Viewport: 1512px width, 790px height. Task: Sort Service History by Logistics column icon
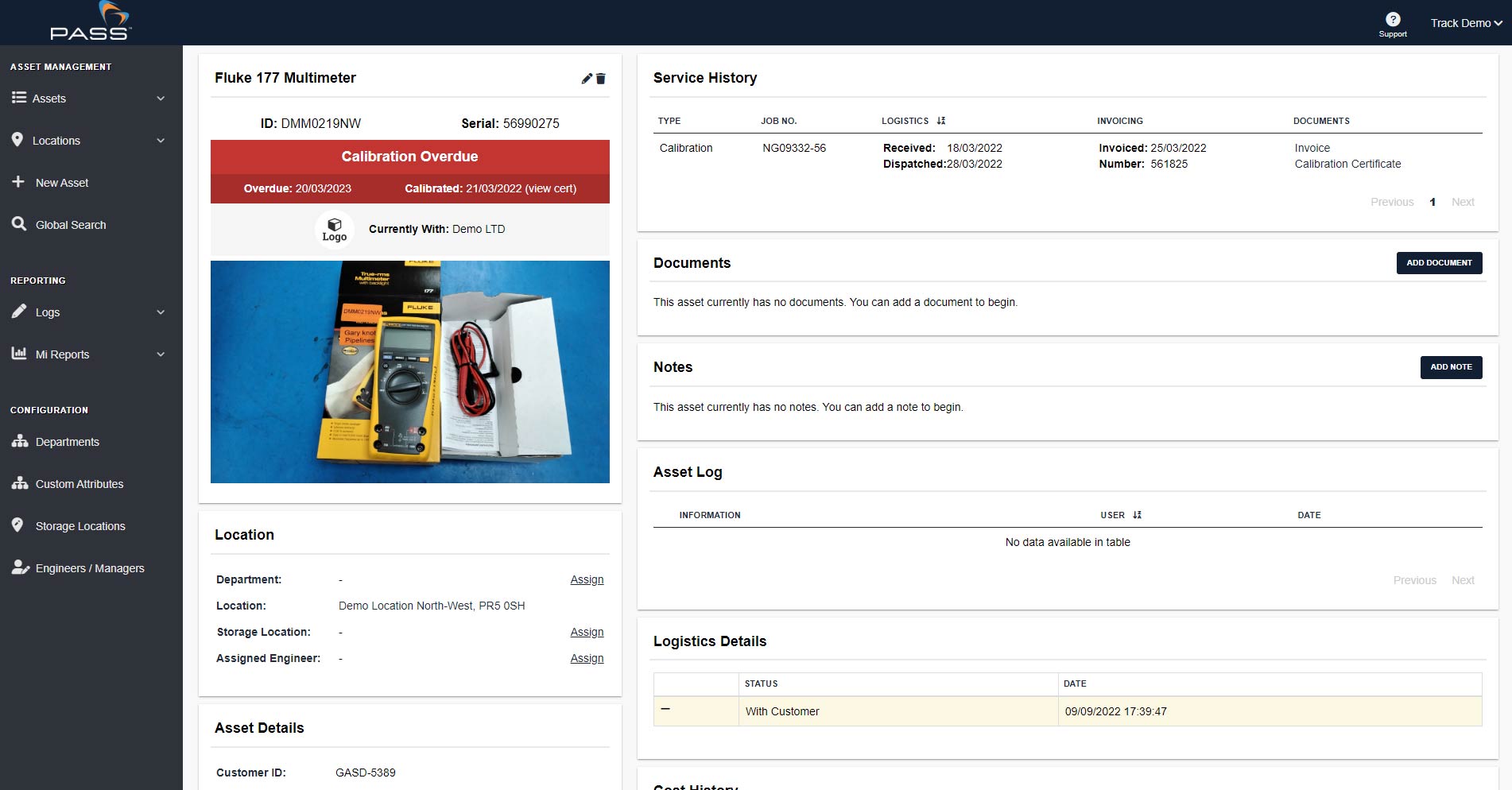941,121
